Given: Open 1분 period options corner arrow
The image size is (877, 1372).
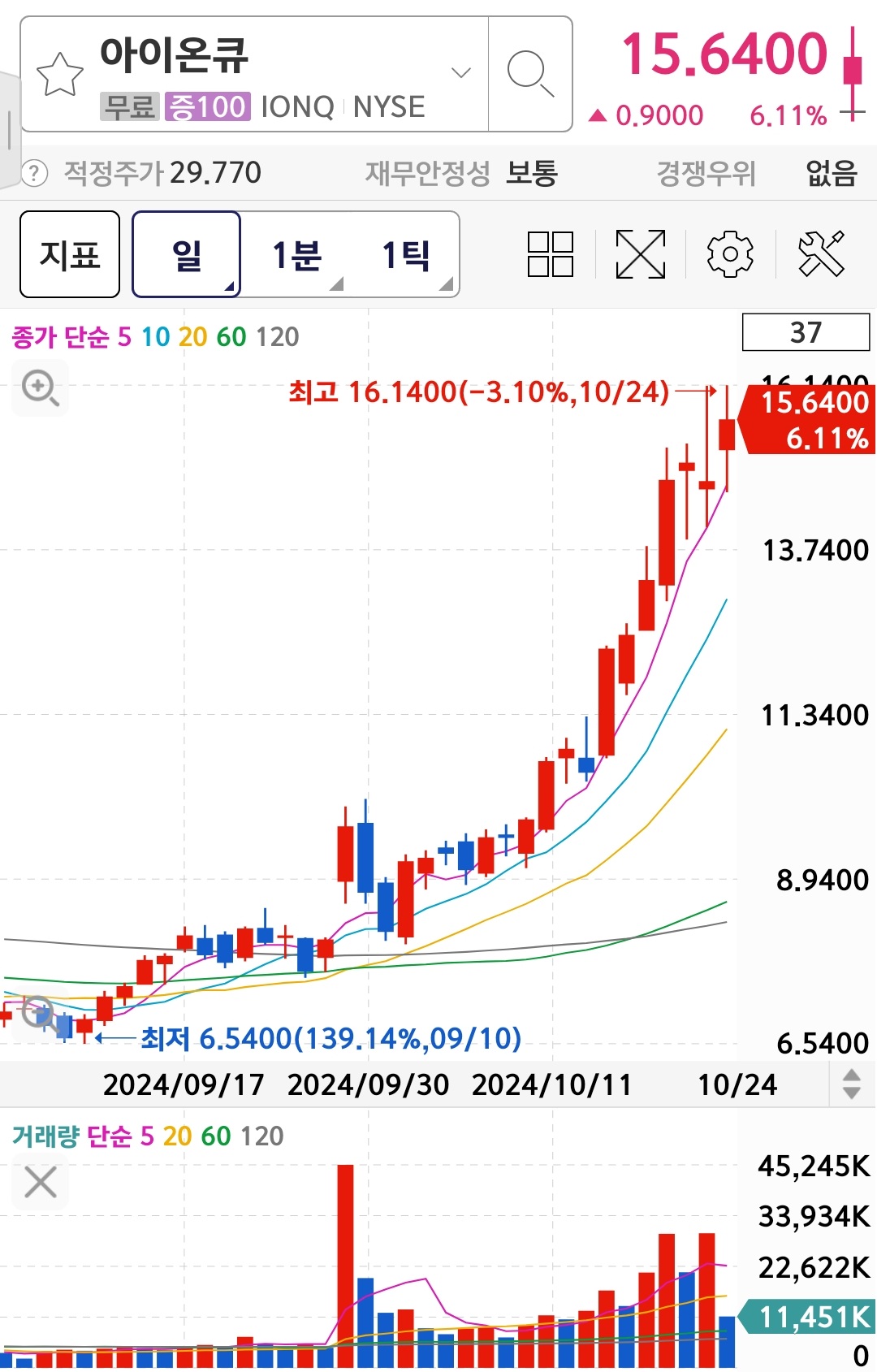Looking at the screenshot, I should pyautogui.click(x=336, y=284).
